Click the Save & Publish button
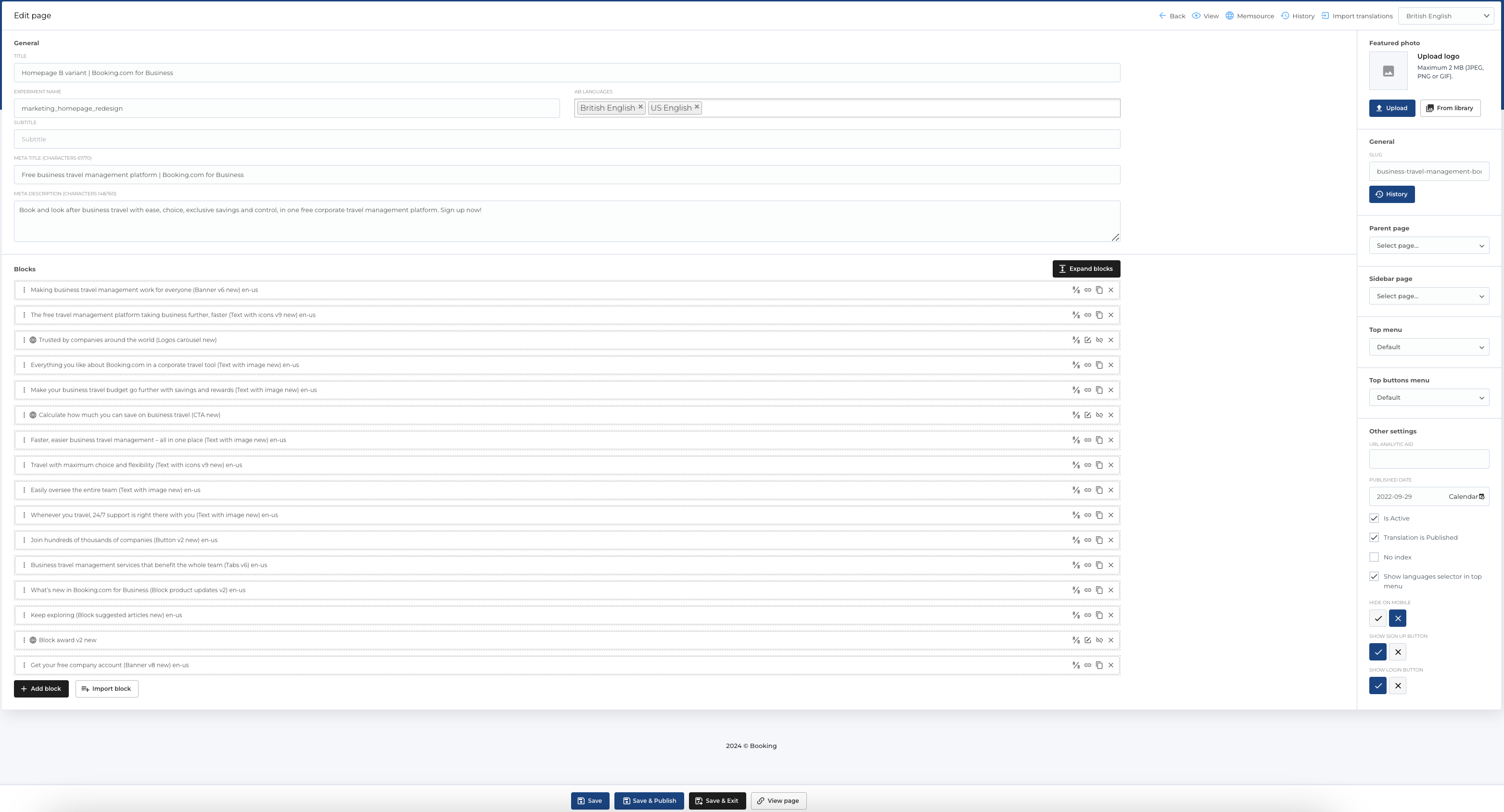This screenshot has height=812, width=1504. click(x=649, y=801)
